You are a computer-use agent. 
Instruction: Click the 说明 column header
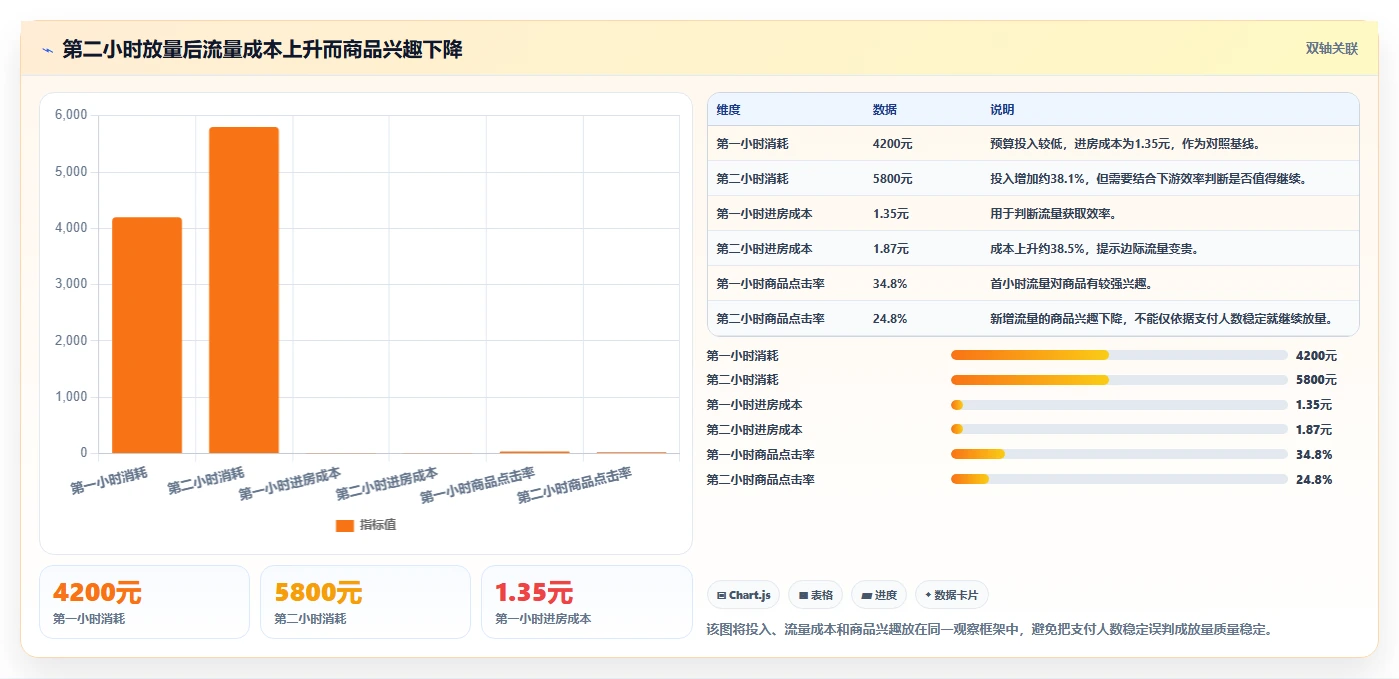(1002, 110)
